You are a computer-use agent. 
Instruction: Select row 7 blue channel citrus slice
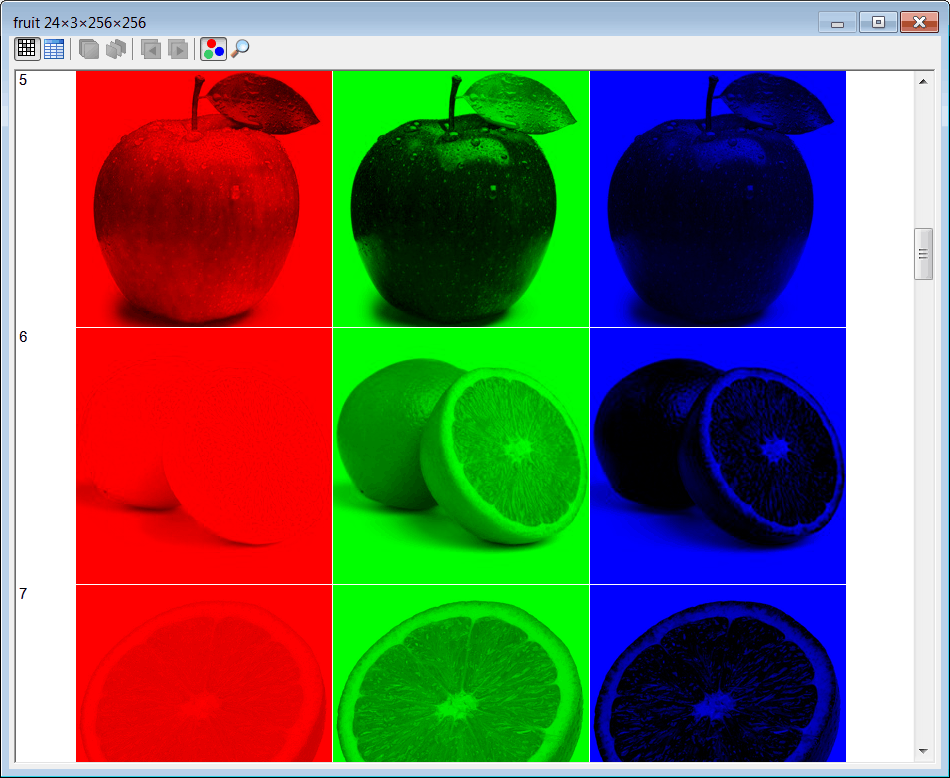[718, 673]
